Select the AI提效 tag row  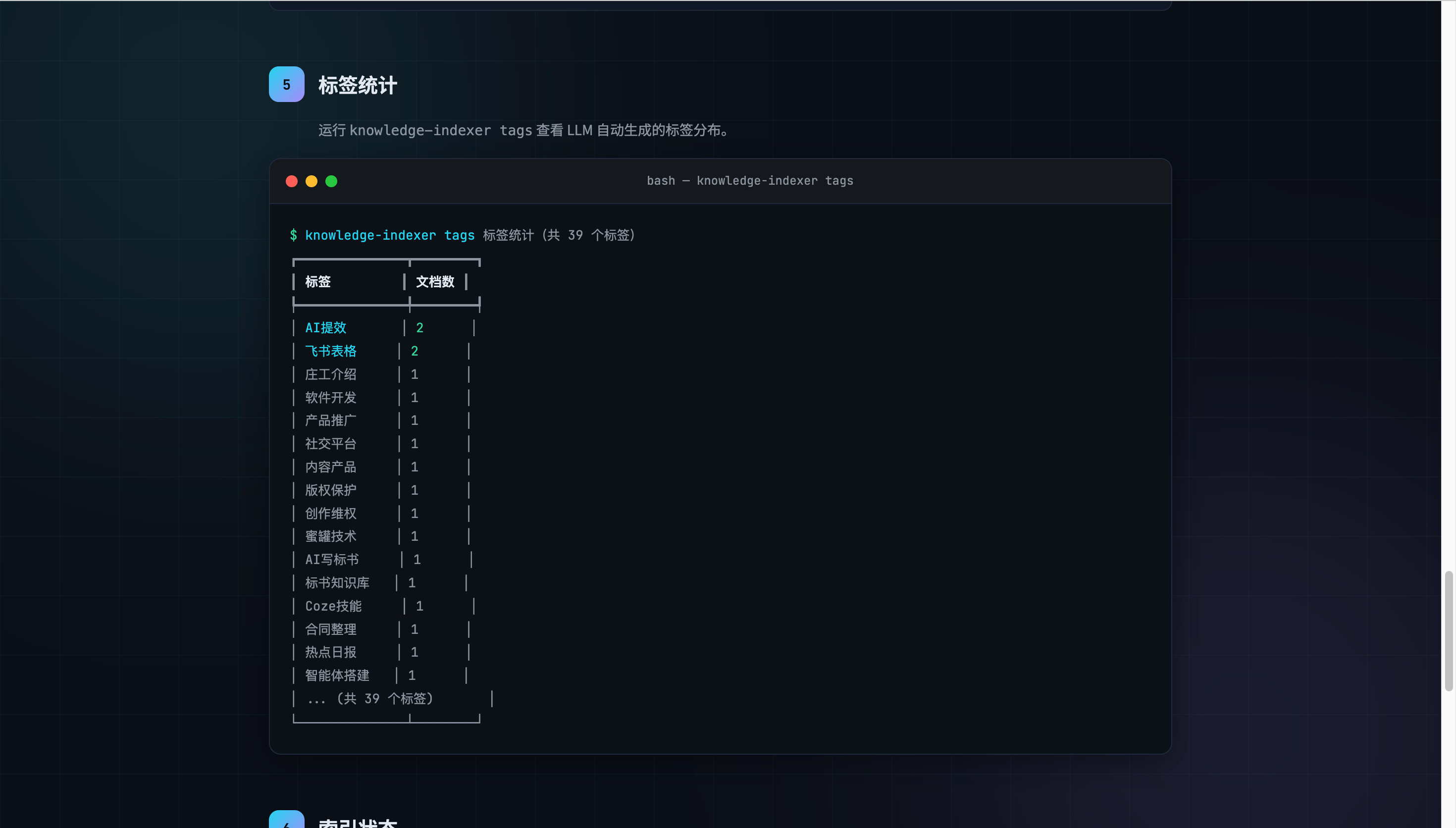(x=326, y=327)
